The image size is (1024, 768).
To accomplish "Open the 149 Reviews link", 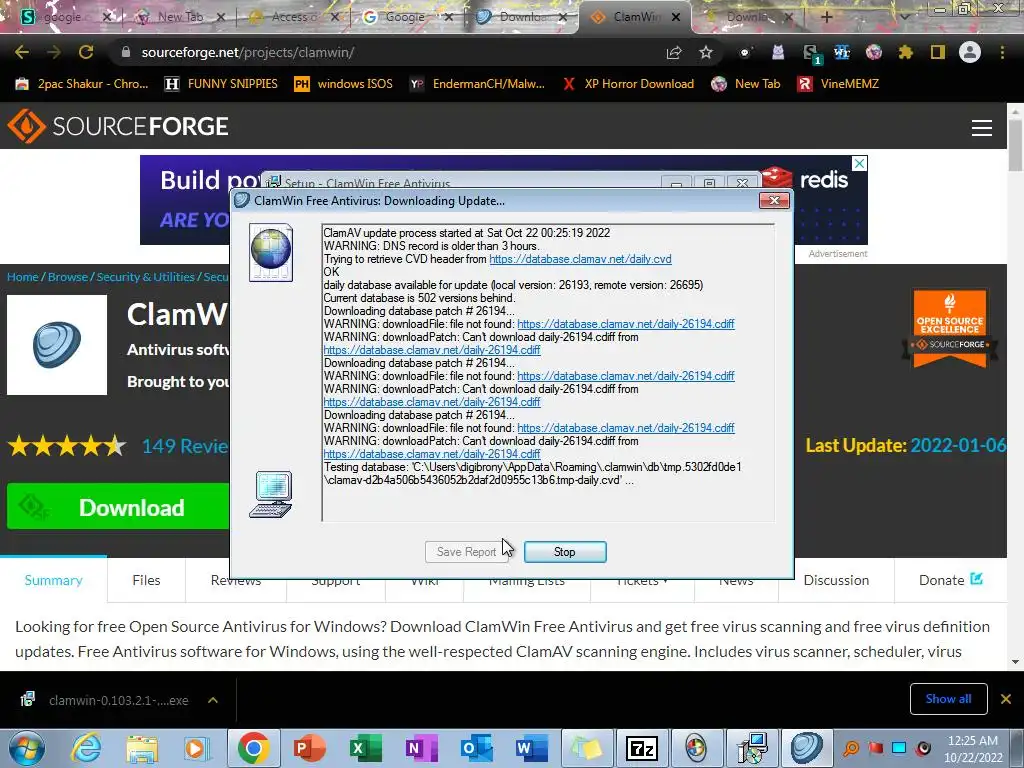I will (x=185, y=447).
